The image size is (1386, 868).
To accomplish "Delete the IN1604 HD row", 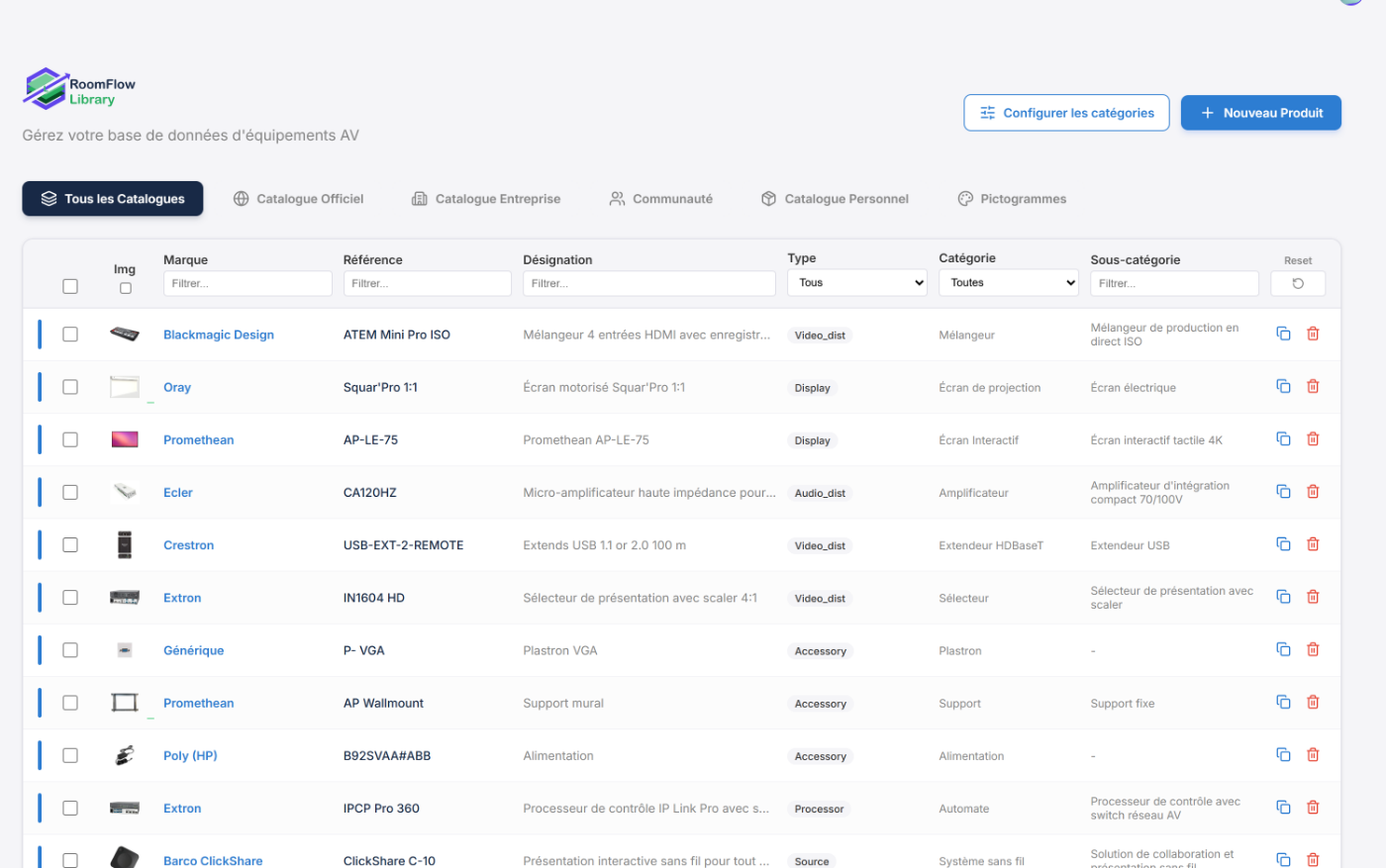I will [x=1313, y=596].
